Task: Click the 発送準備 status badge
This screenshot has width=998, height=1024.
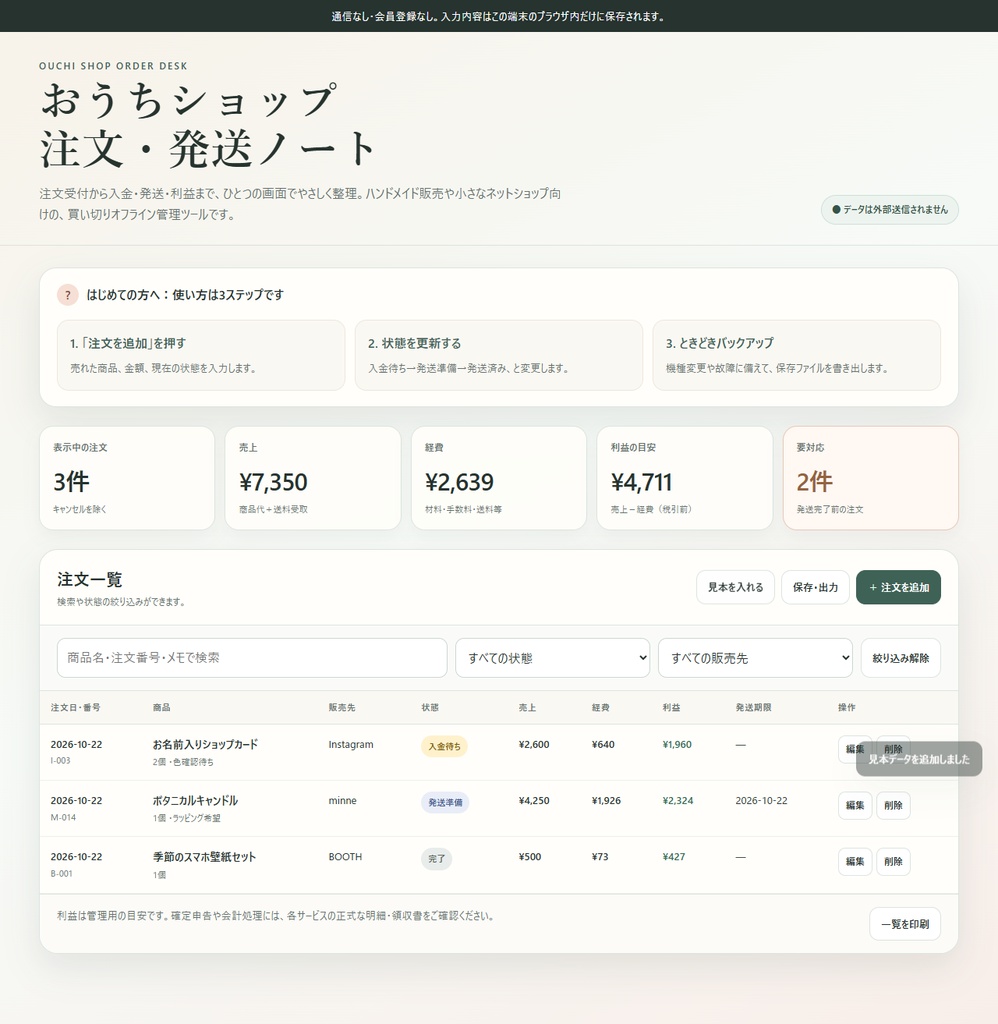Action: click(x=445, y=803)
